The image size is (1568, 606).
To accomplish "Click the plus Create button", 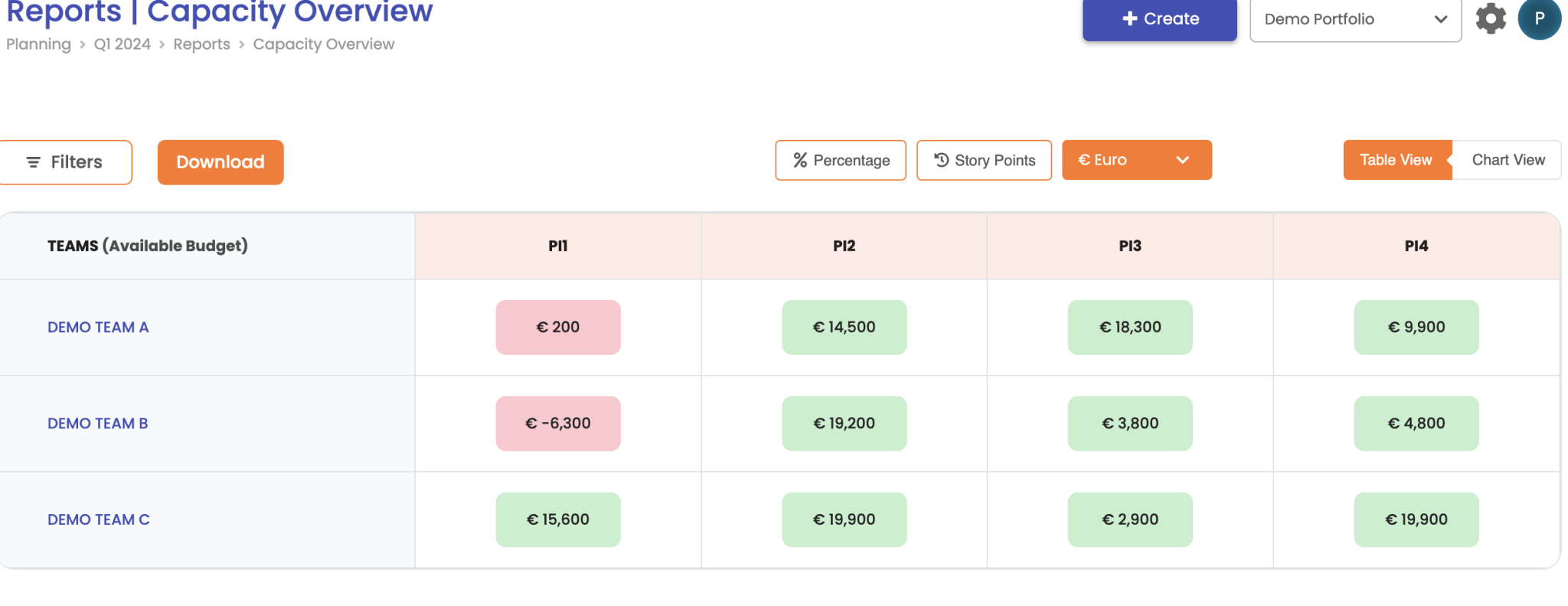I will point(1159,19).
